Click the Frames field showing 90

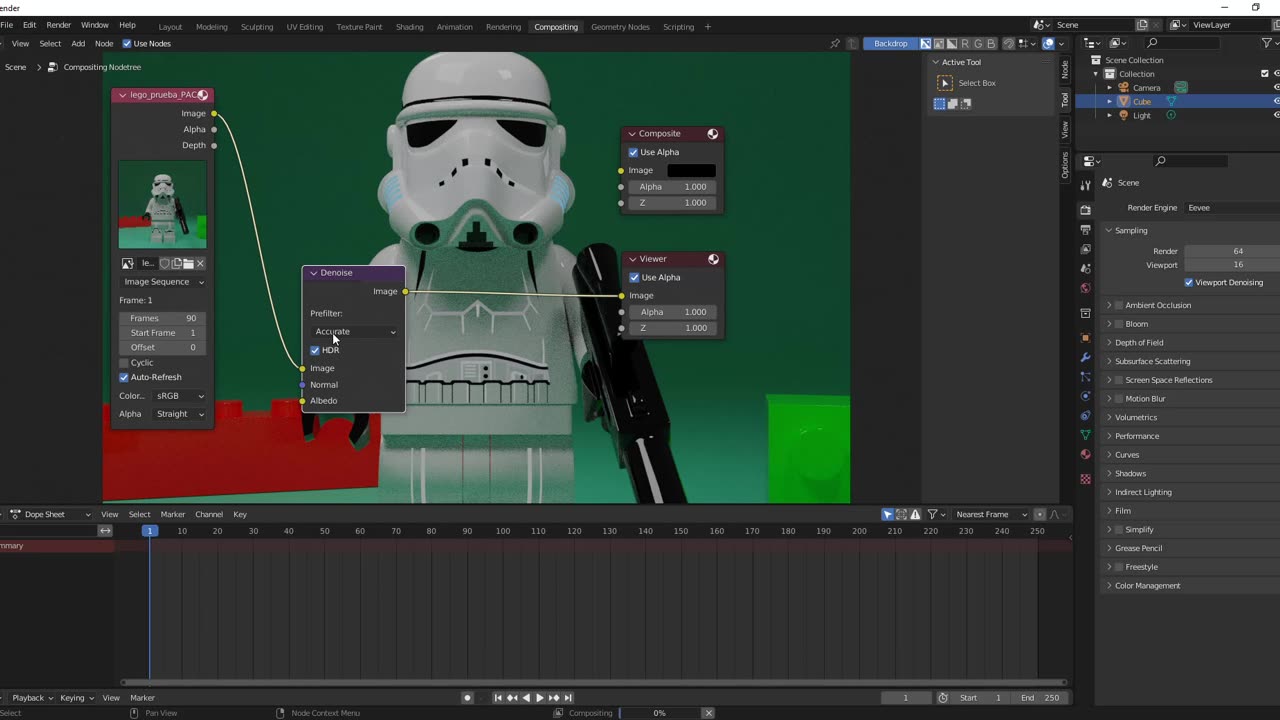coord(162,318)
